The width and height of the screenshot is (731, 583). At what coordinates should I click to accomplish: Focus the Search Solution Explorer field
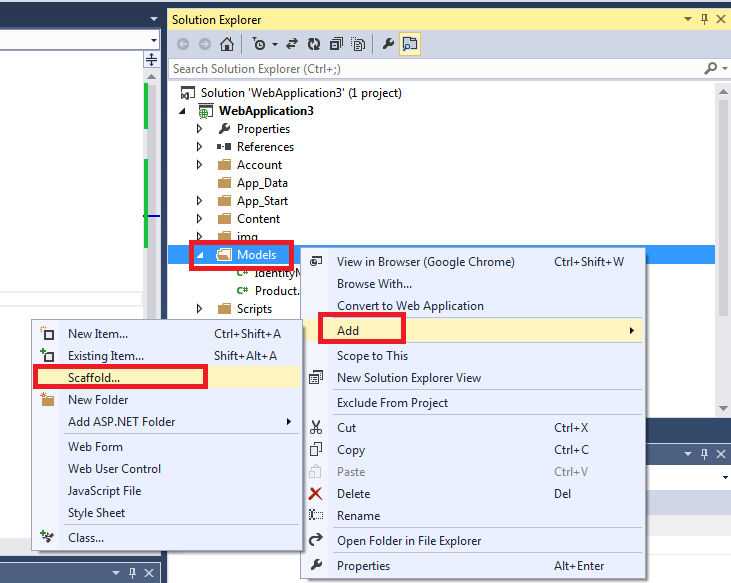[x=436, y=69]
